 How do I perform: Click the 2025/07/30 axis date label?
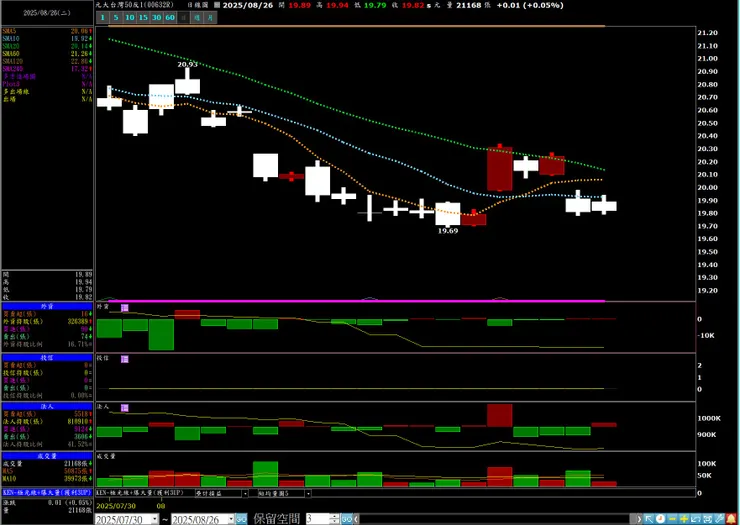pos(116,506)
